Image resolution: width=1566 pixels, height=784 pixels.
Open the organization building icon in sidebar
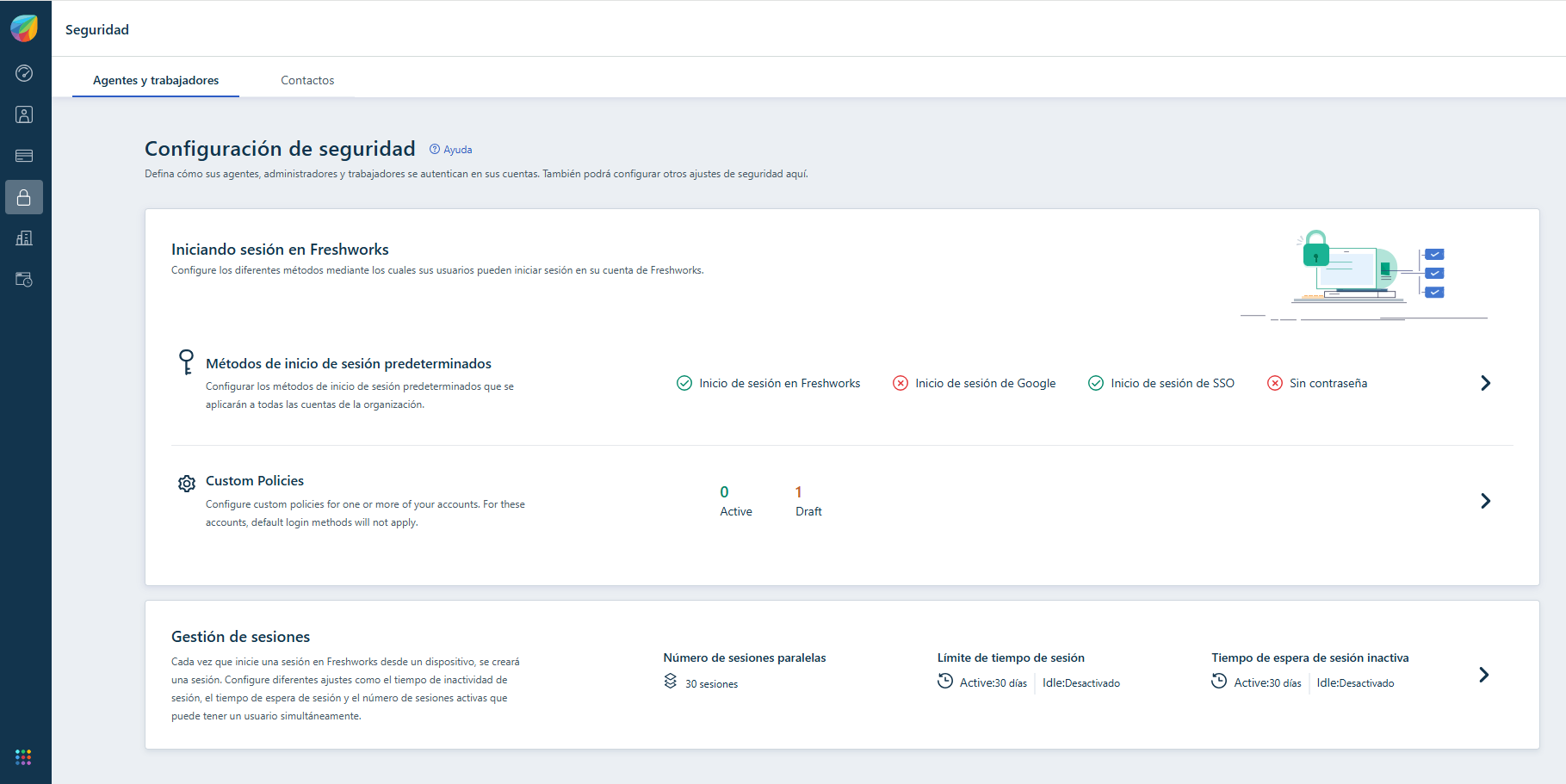(x=24, y=238)
